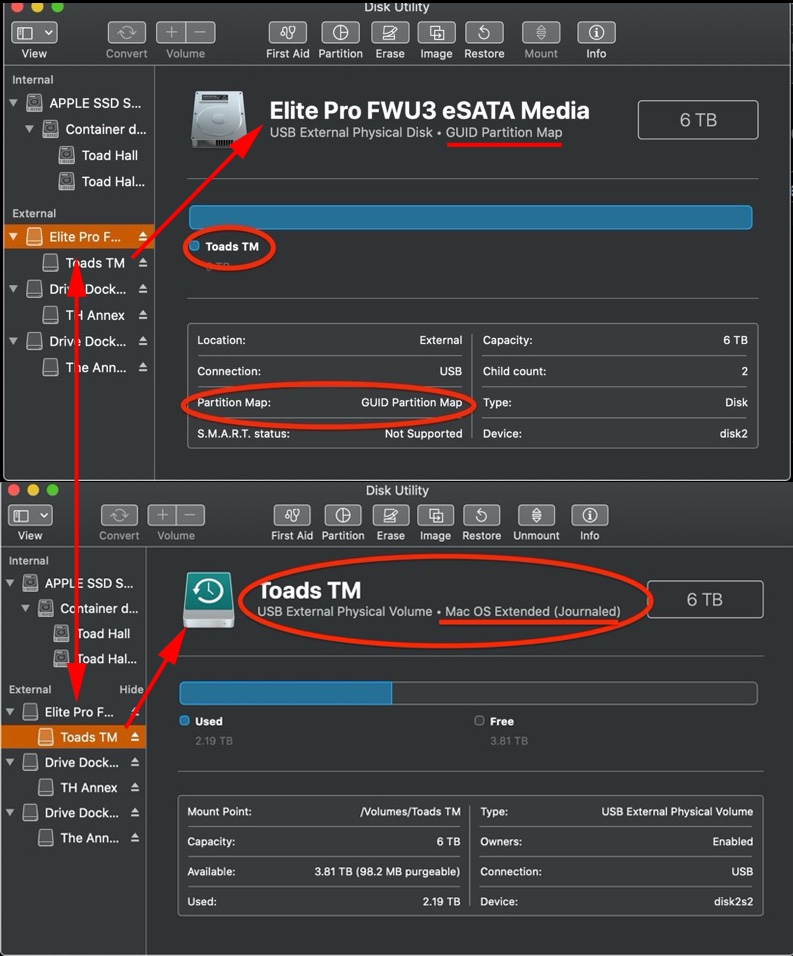Collapse first Drive Dock in top window sidebar
The width and height of the screenshot is (793, 956).
click(x=13, y=289)
